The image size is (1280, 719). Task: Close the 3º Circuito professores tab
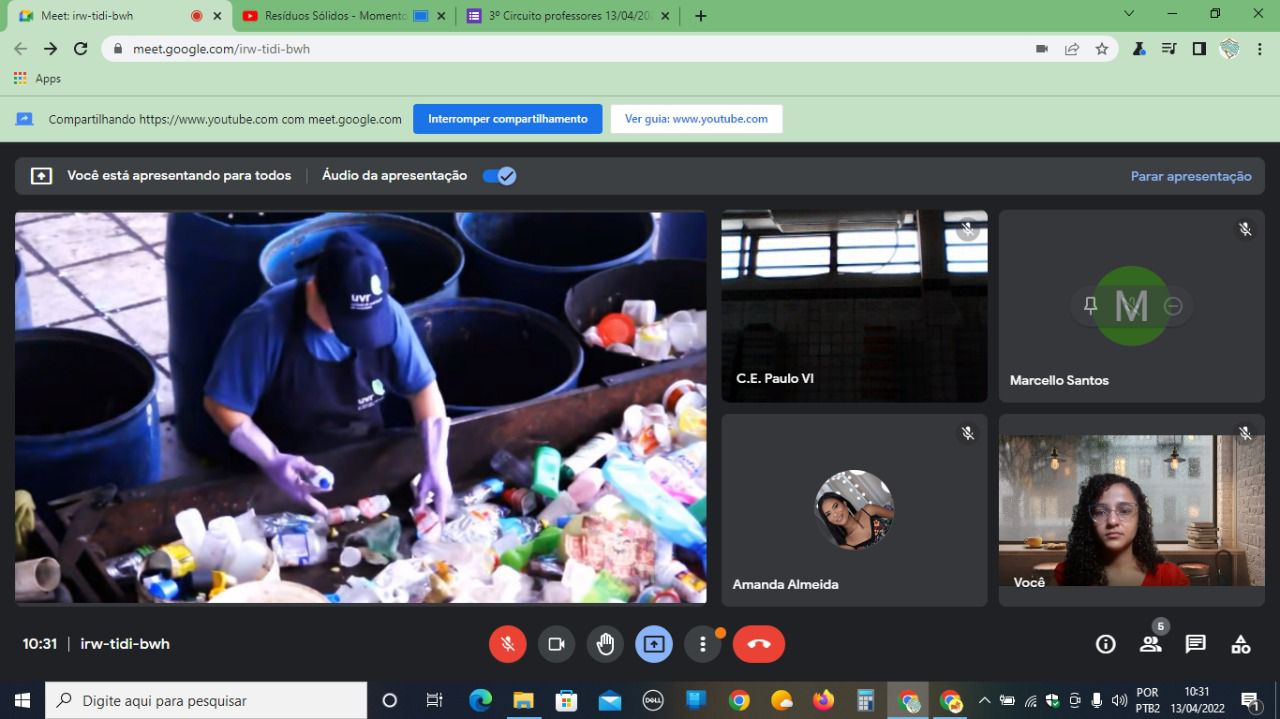(x=665, y=16)
